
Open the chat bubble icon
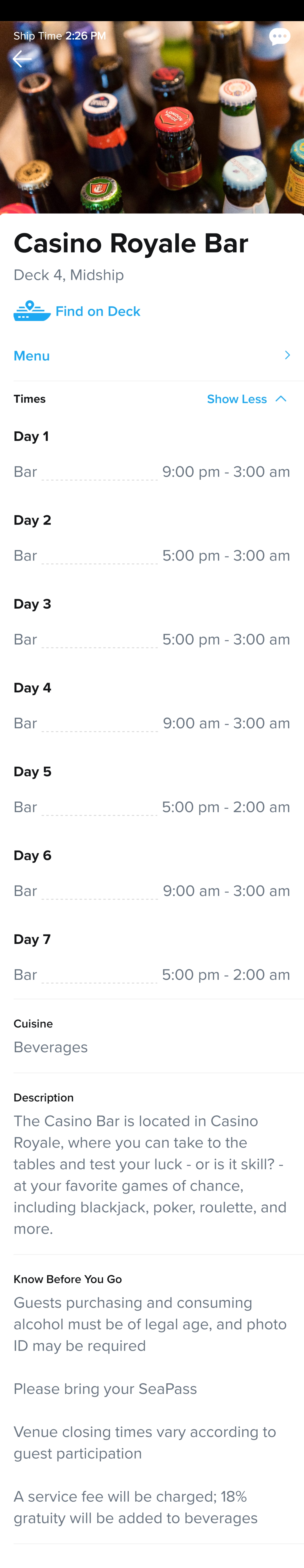[x=279, y=37]
